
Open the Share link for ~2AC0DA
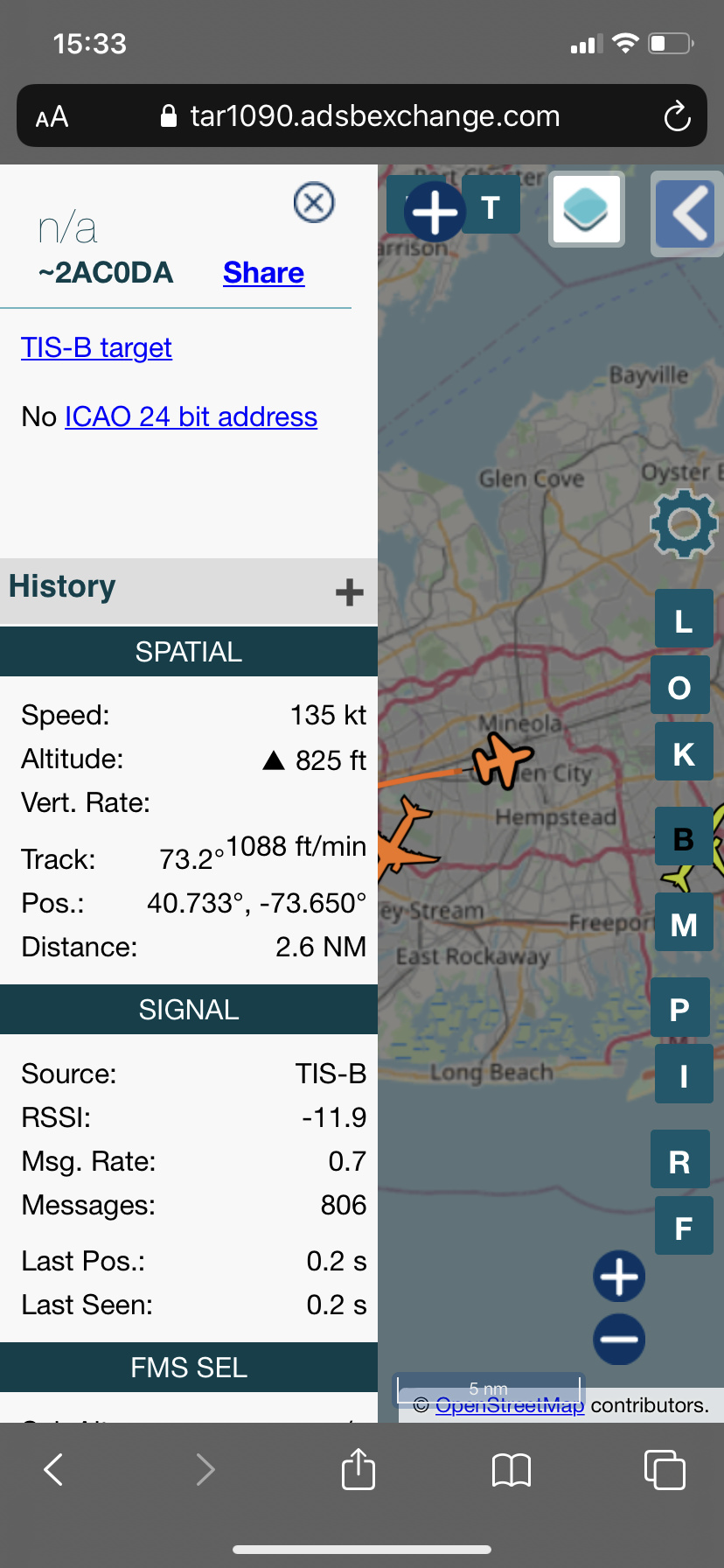pyautogui.click(x=263, y=273)
